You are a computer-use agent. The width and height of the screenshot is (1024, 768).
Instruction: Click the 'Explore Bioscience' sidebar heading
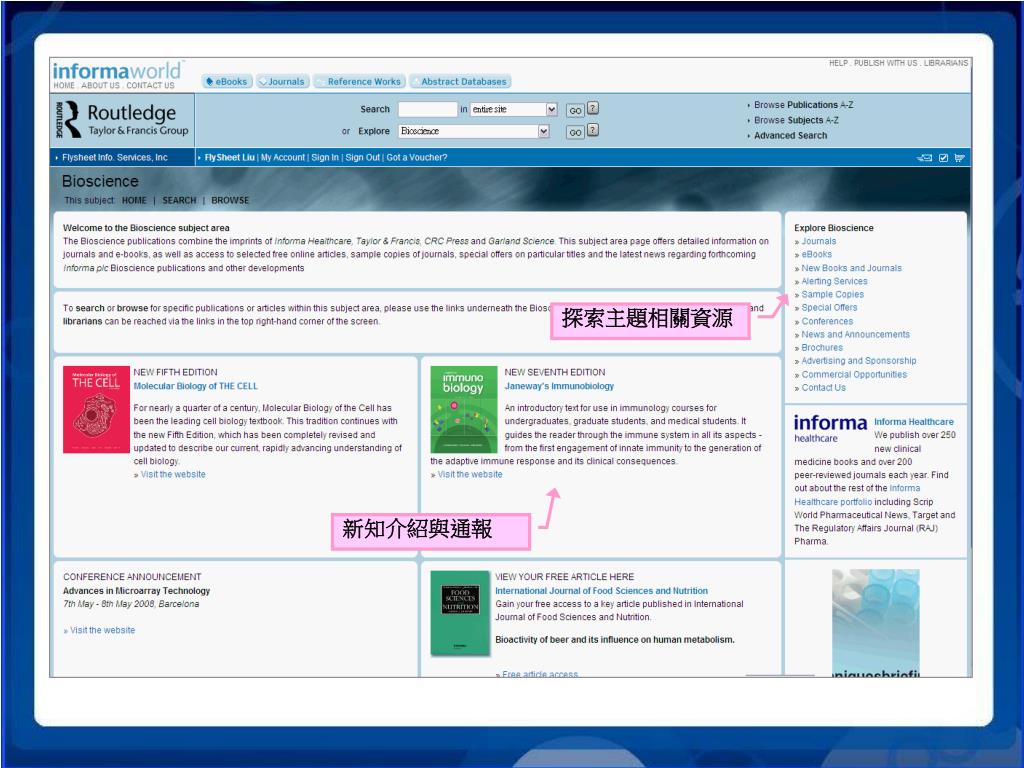click(x=833, y=228)
